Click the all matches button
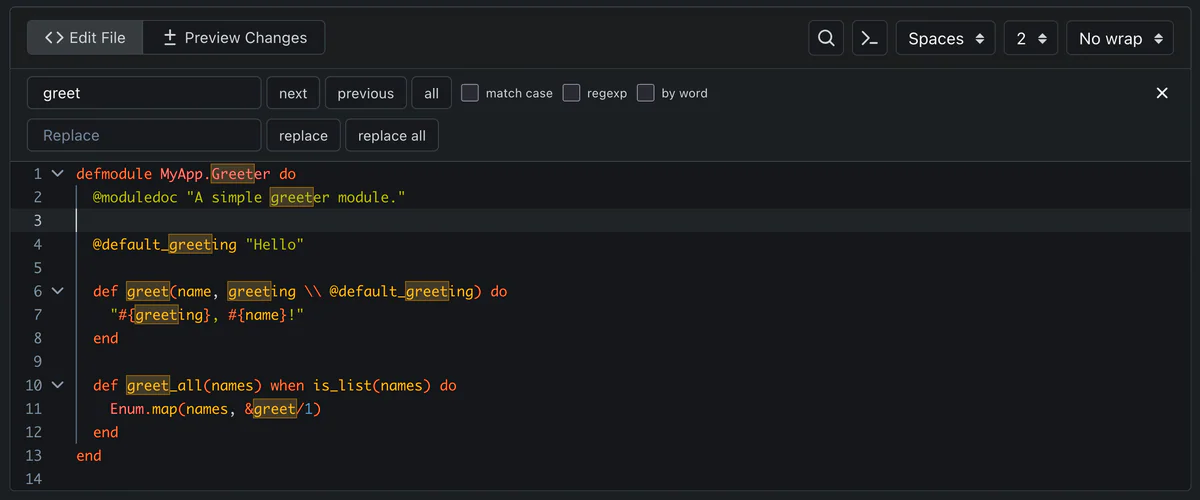The height and width of the screenshot is (500, 1200). tap(431, 93)
